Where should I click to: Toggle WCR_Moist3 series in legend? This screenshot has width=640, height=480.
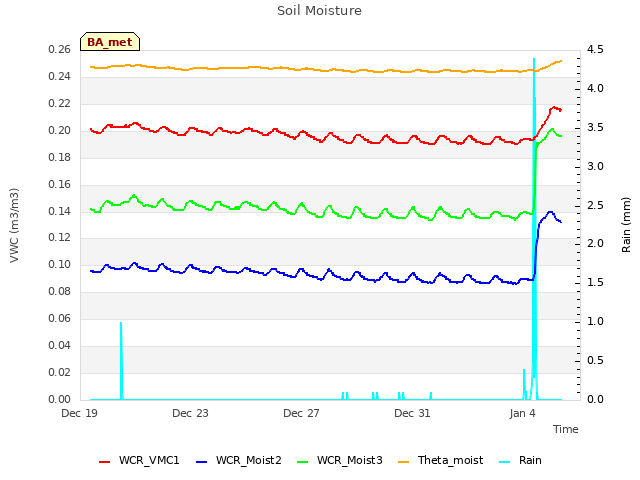click(x=340, y=460)
